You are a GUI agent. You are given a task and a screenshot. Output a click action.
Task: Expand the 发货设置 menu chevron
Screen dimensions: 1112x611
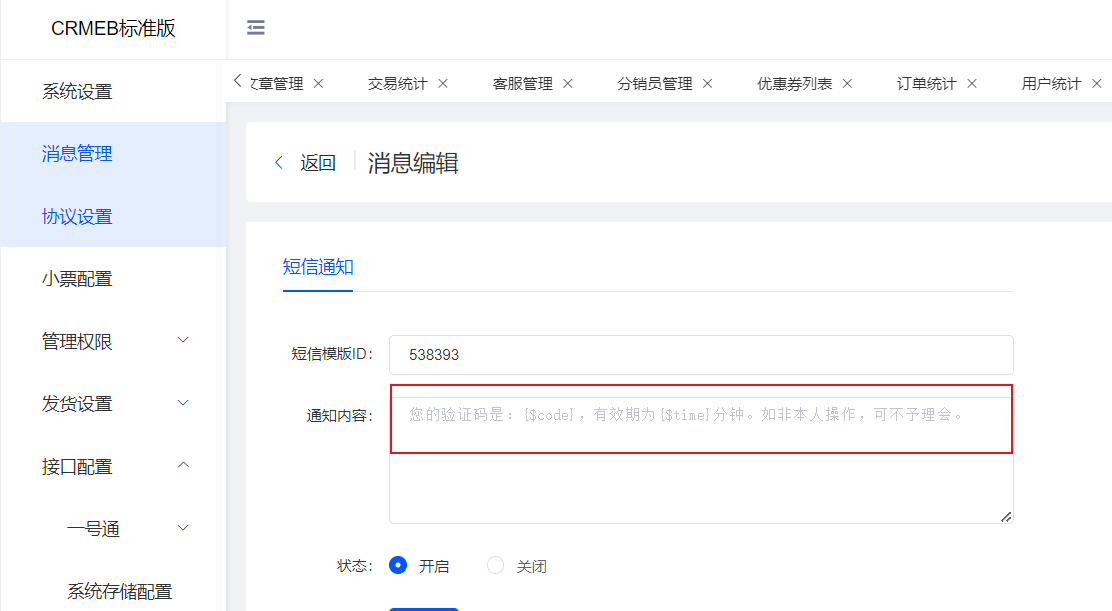click(x=183, y=403)
